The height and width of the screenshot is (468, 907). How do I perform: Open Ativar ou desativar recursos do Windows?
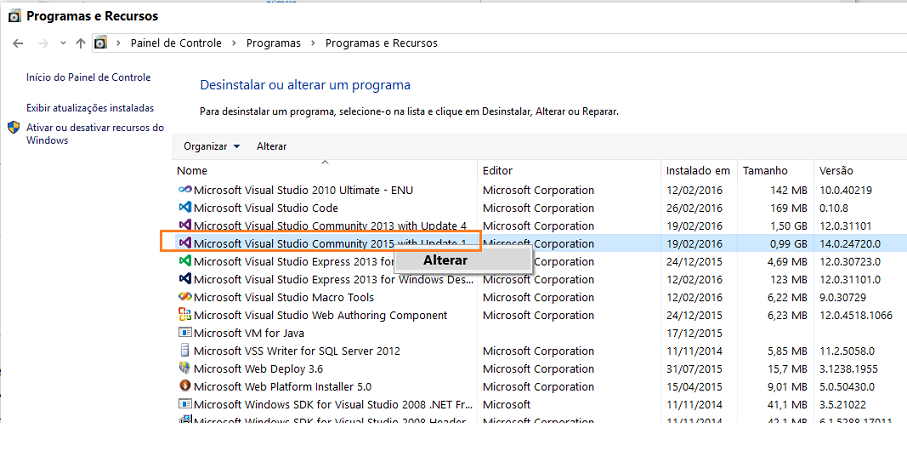pyautogui.click(x=95, y=134)
